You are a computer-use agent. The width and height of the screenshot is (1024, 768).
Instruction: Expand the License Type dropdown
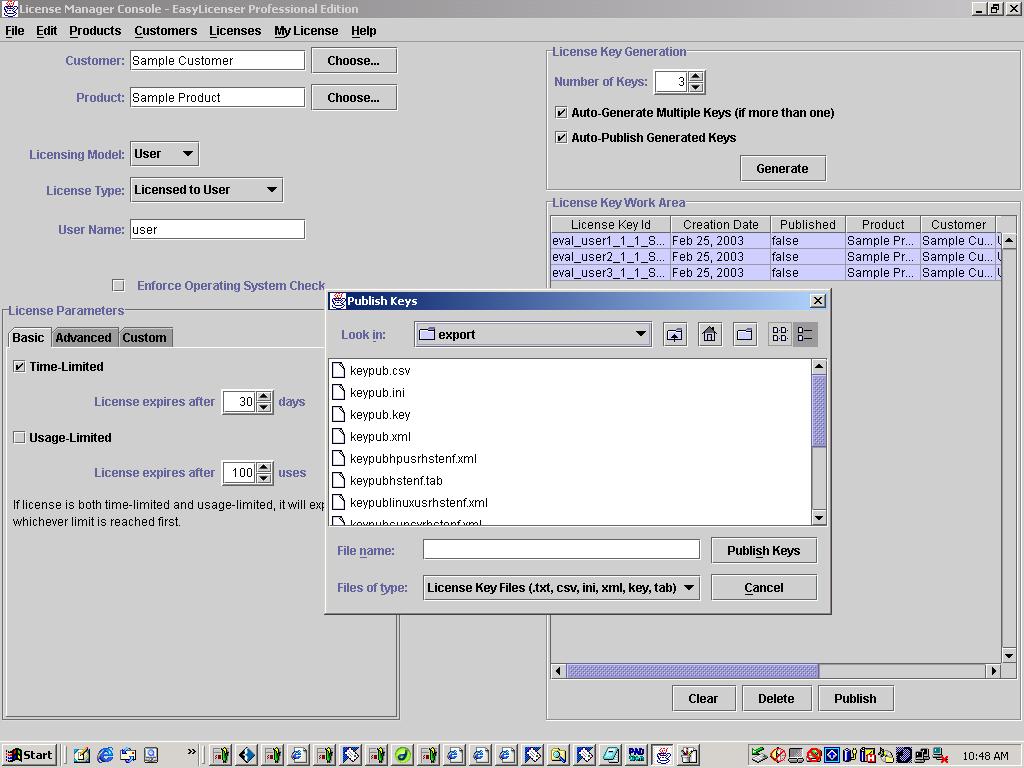click(x=206, y=190)
